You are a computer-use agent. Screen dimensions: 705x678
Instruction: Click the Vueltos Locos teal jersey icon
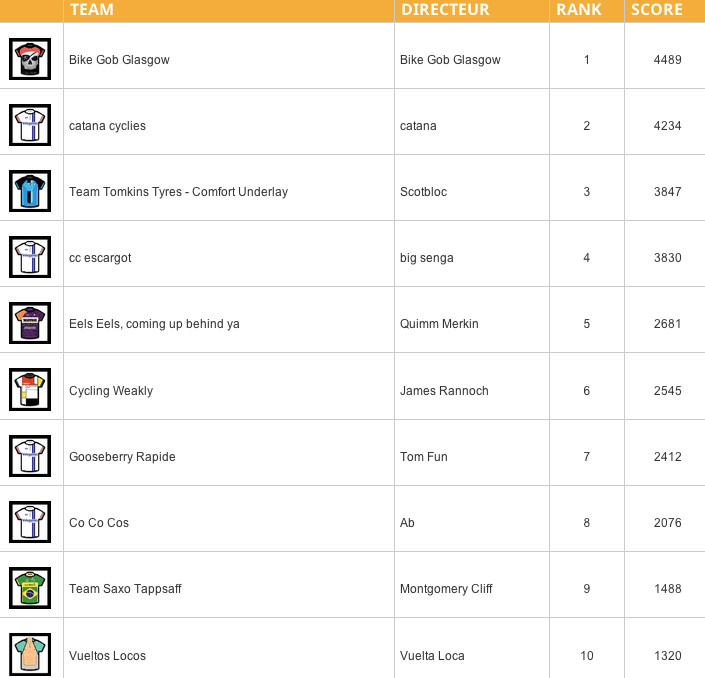click(x=30, y=654)
